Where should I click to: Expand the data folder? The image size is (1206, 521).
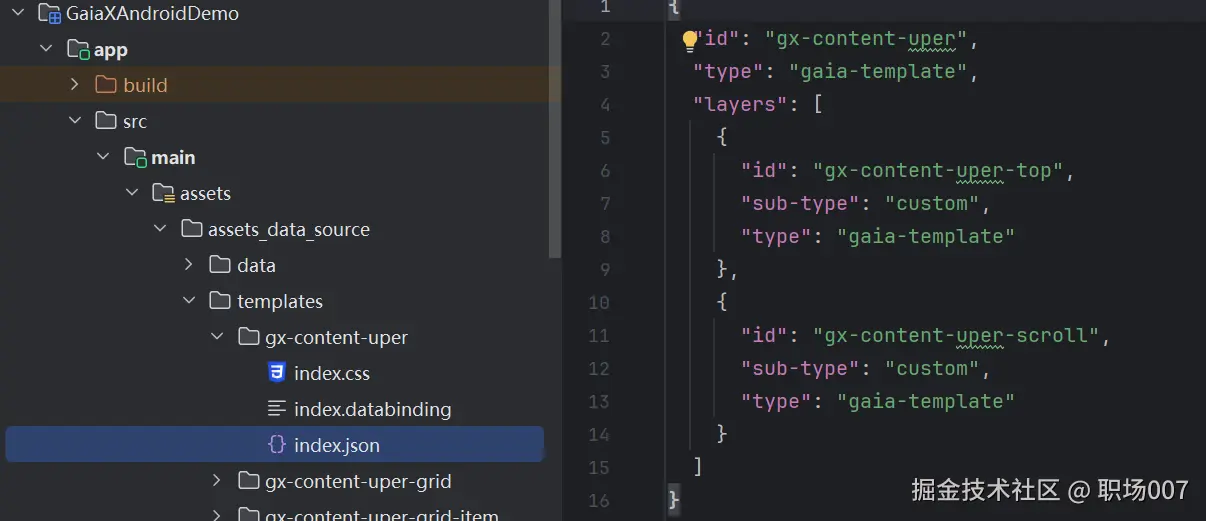(x=189, y=265)
